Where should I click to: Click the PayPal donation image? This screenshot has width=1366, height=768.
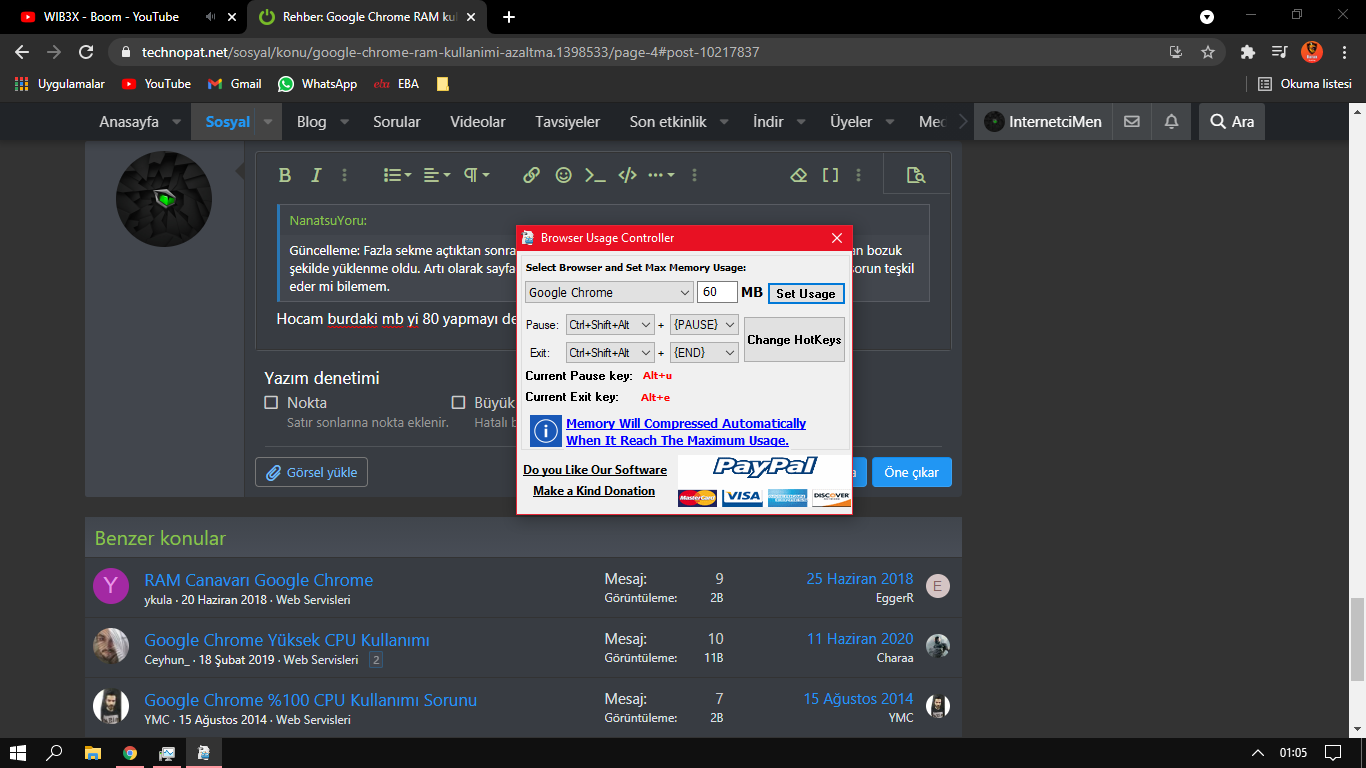click(x=764, y=481)
